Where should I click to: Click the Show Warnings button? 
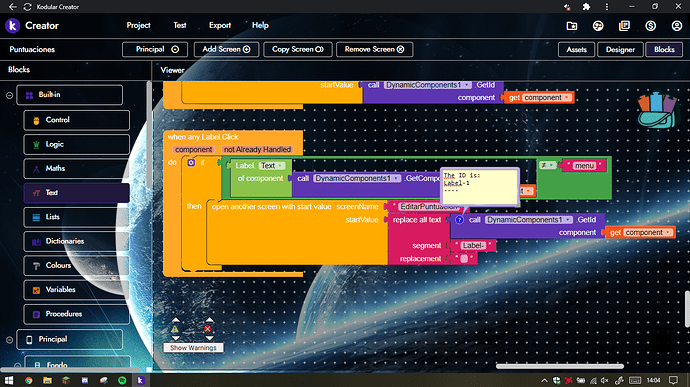(193, 348)
